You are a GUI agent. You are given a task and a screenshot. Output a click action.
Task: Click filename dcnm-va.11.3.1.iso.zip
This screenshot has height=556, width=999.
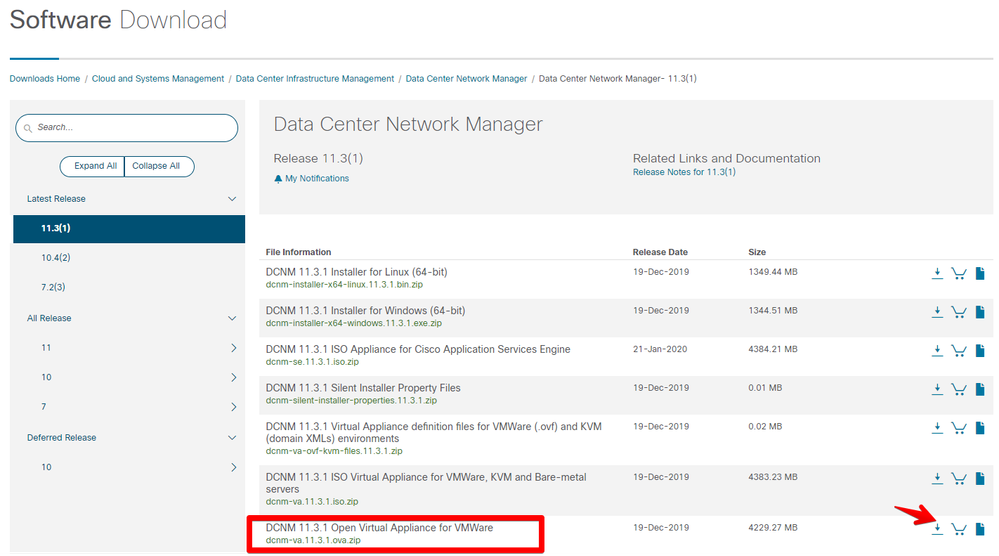(312, 501)
